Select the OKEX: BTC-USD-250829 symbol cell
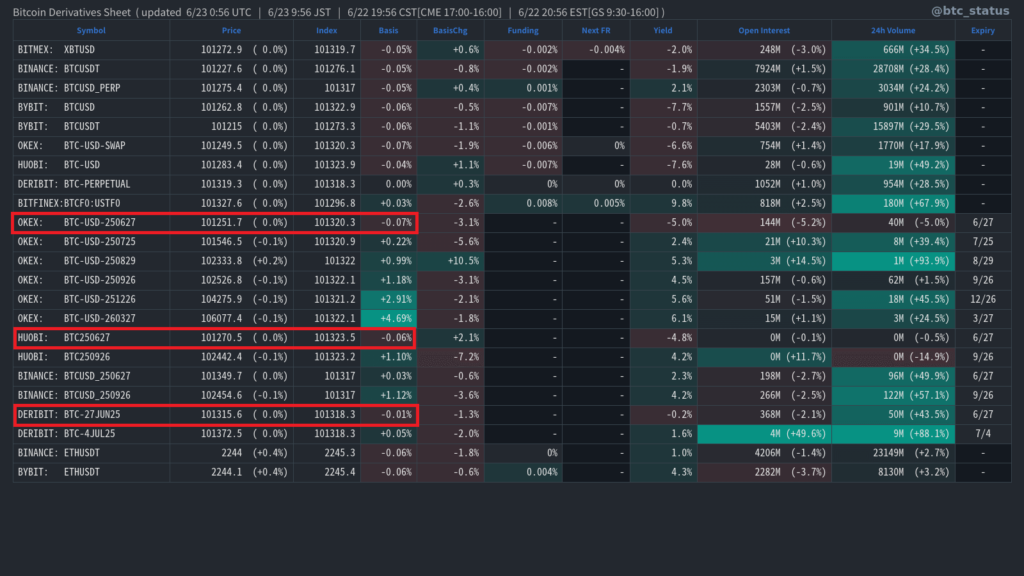 pyautogui.click(x=91, y=261)
